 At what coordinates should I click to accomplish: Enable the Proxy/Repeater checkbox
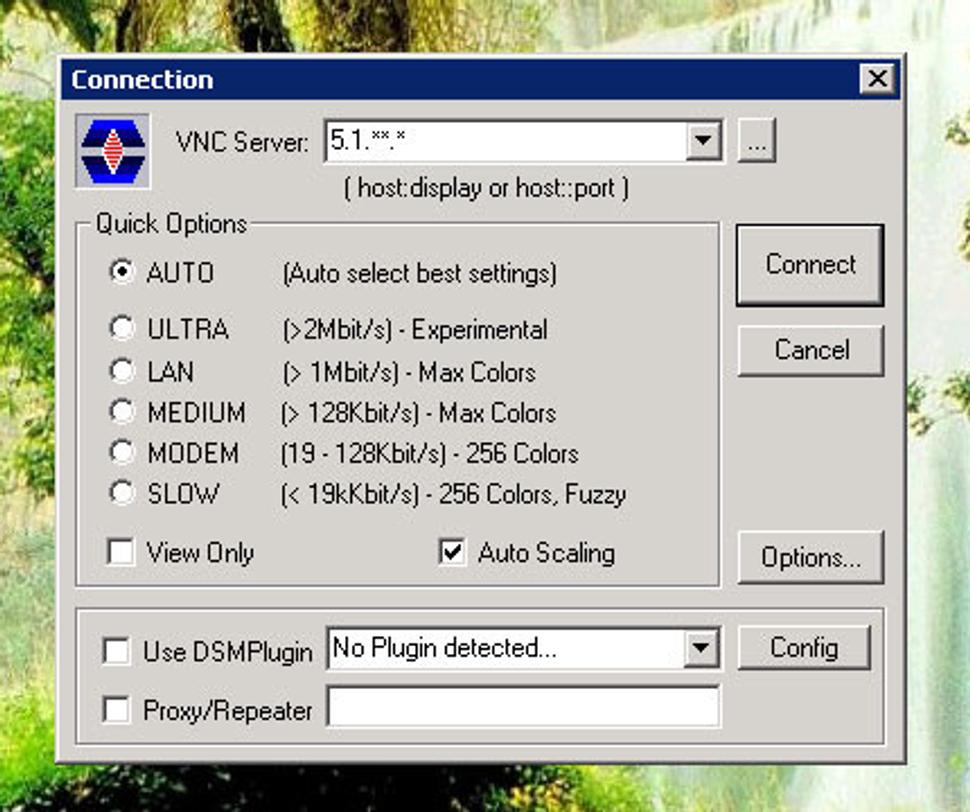click(x=116, y=710)
